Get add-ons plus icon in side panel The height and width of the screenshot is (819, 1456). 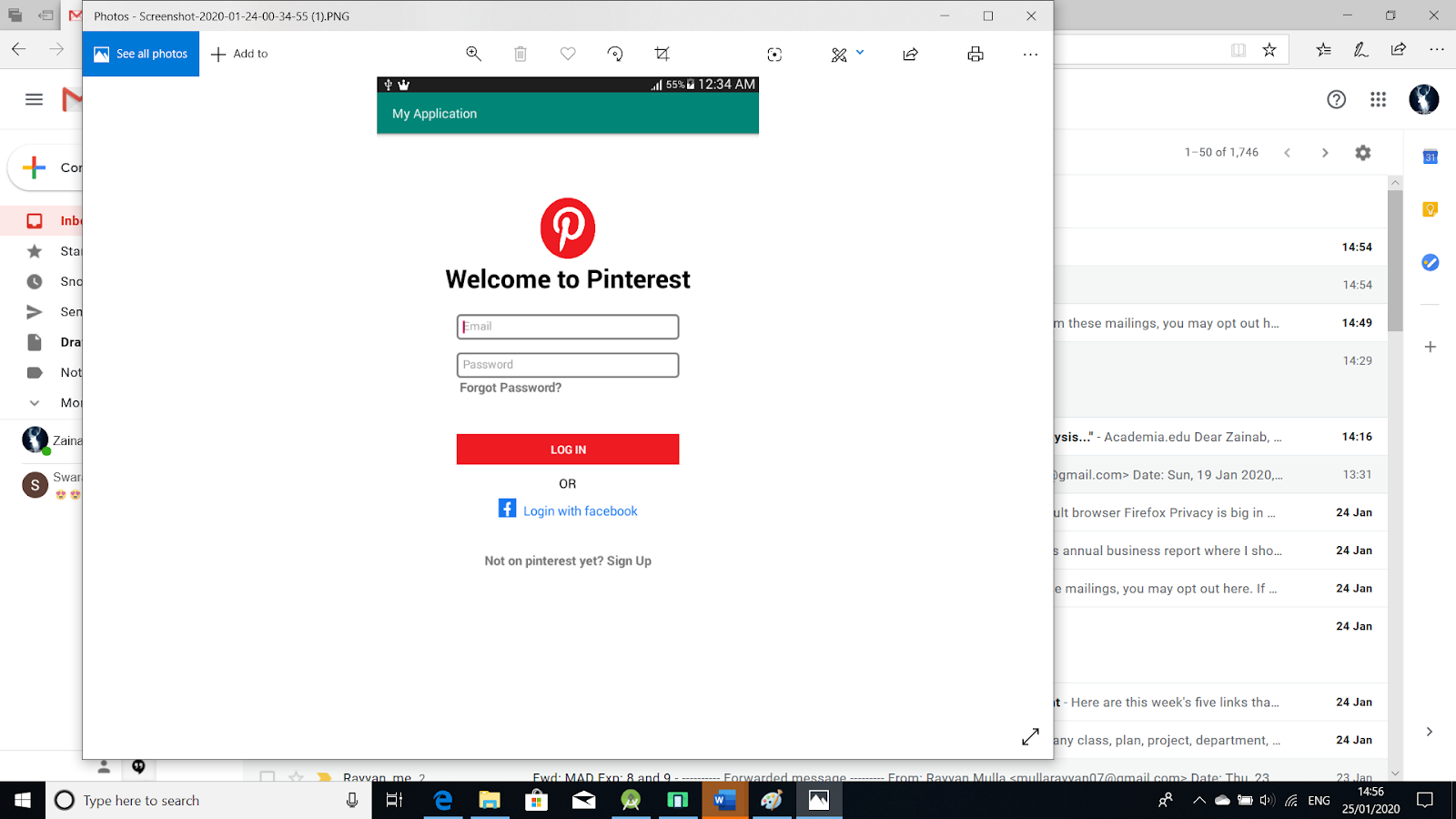coord(1430,347)
